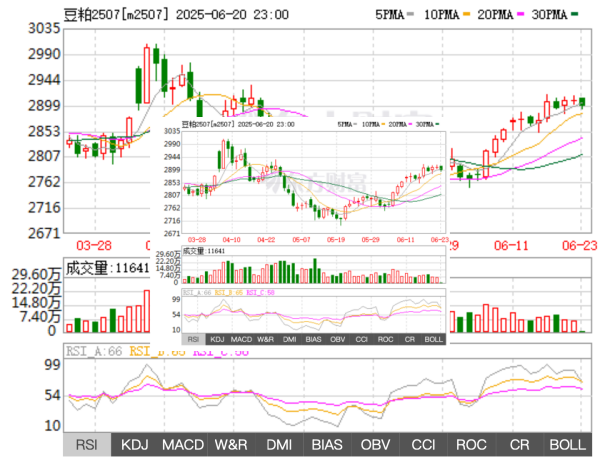This screenshot has height=468, width=600.
Task: Select the CR tab in the bottom bar
Action: pyautogui.click(x=520, y=444)
